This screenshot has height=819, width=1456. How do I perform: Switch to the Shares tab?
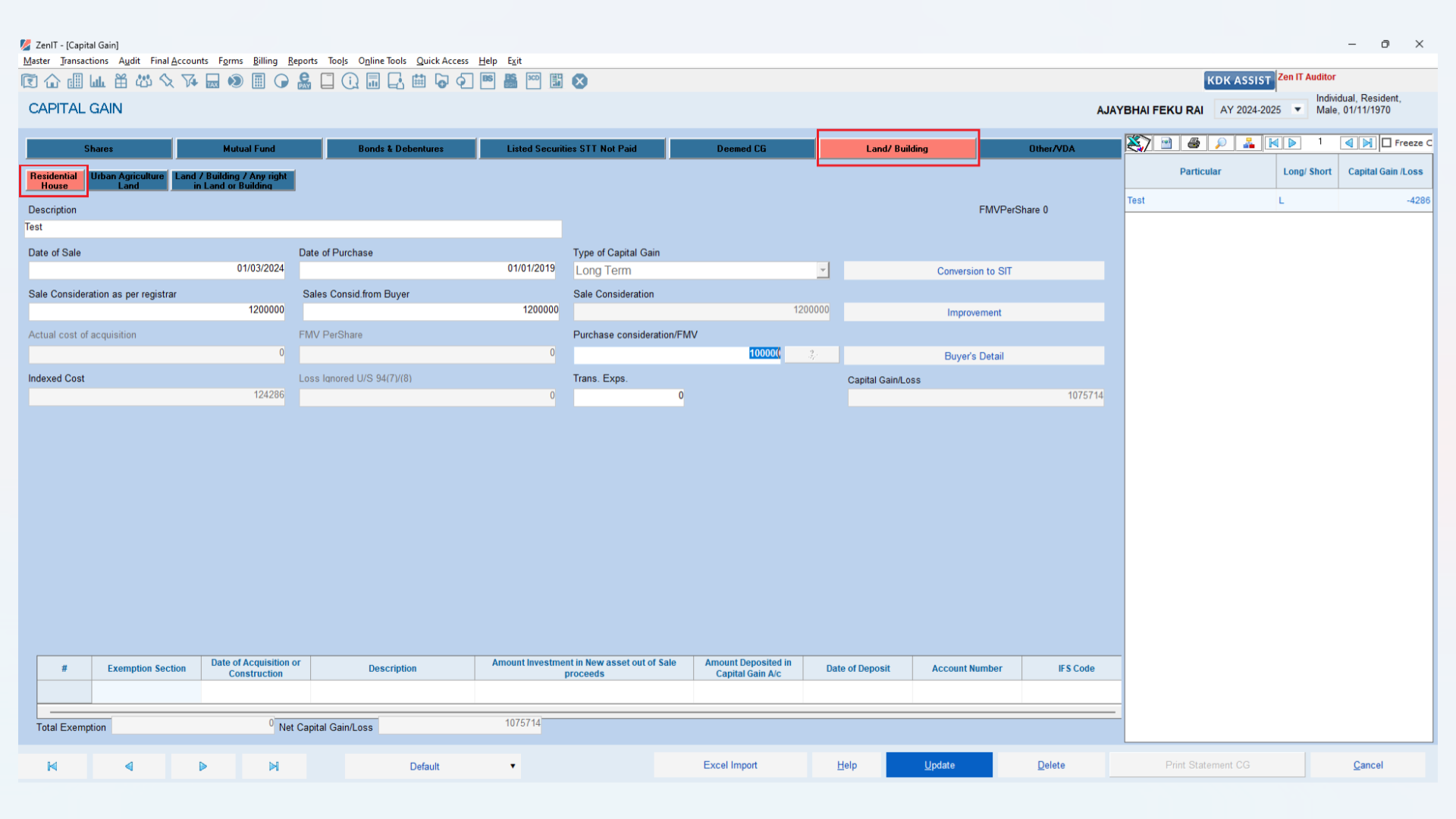(99, 149)
